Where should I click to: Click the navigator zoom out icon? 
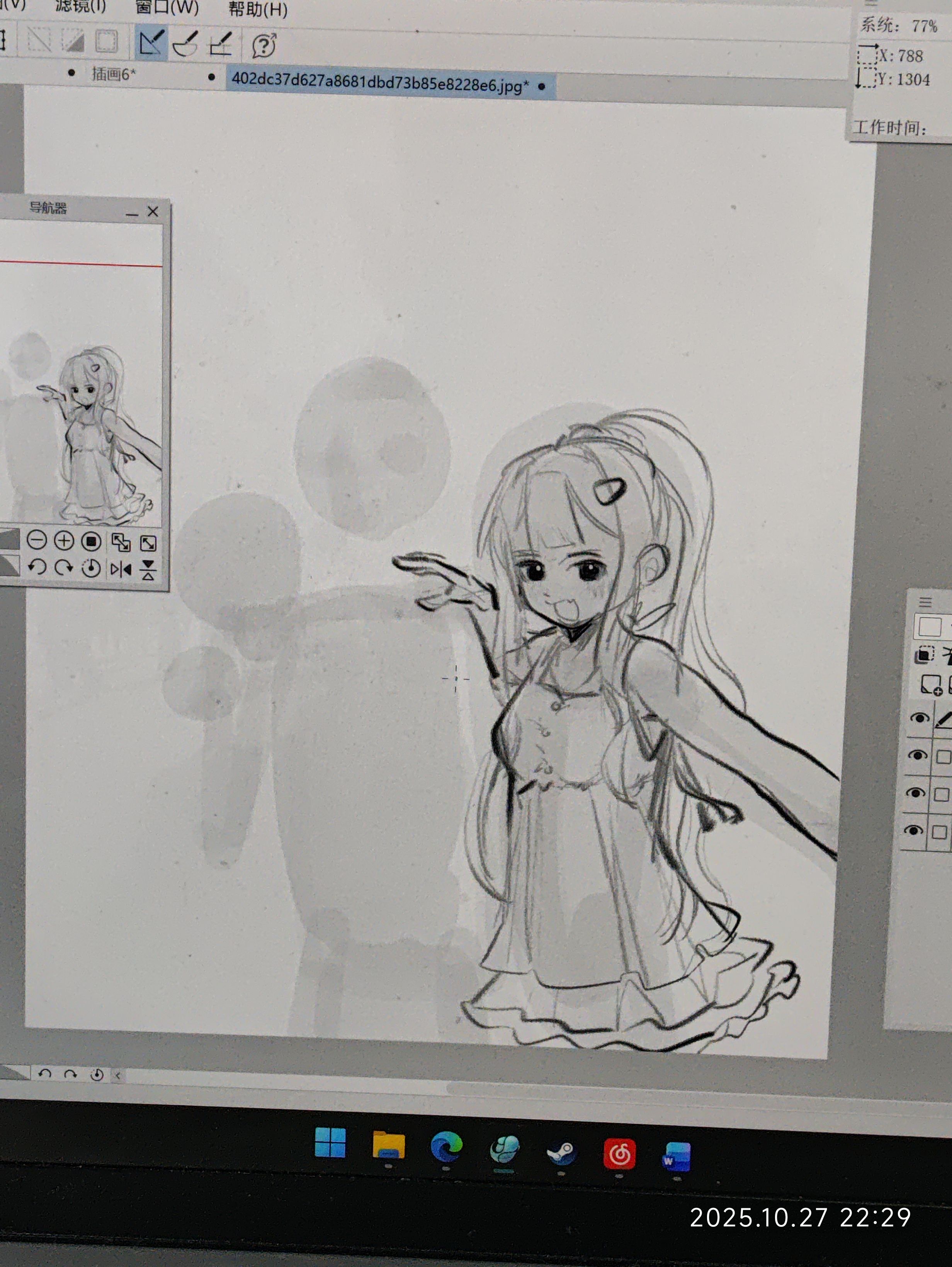point(37,540)
